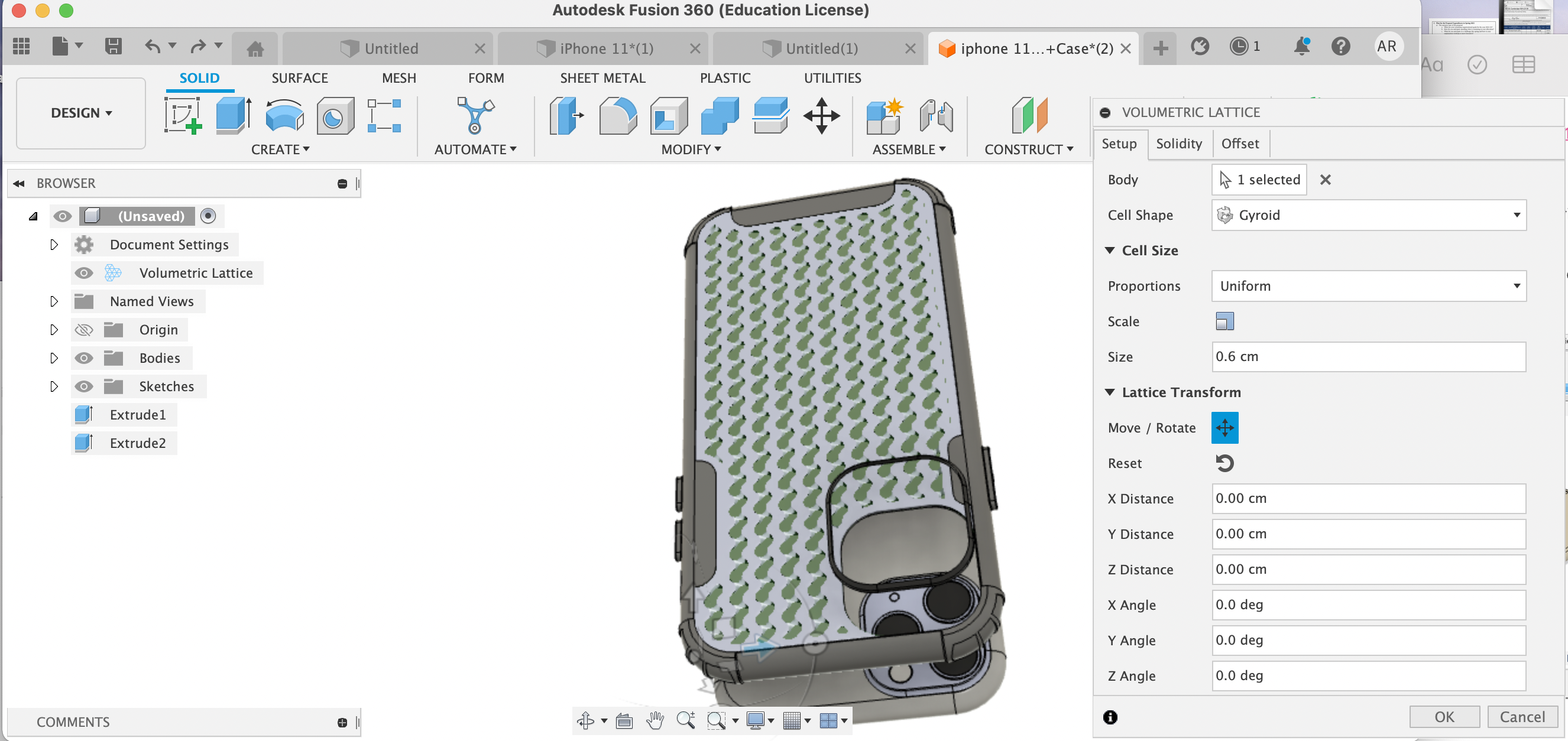Expand the Bodies node
The height and width of the screenshot is (741, 1568).
point(54,358)
